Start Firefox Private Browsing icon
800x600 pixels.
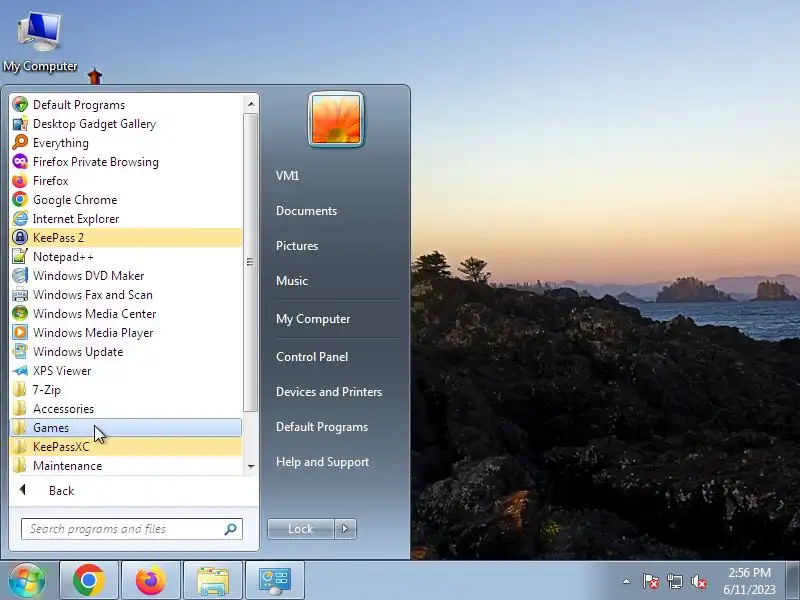point(20,162)
